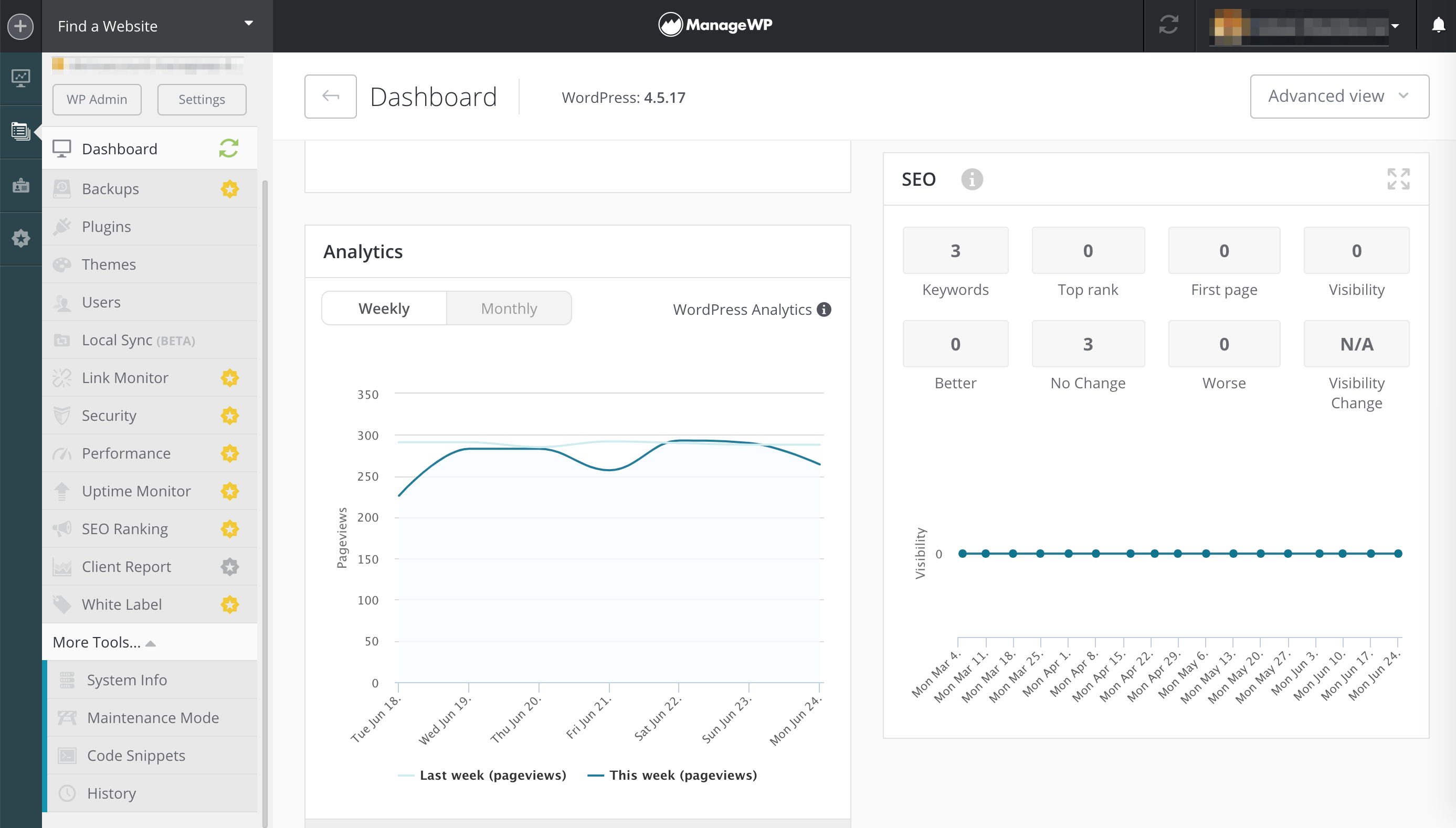Click the Keywords count tile showing 3

click(x=955, y=251)
